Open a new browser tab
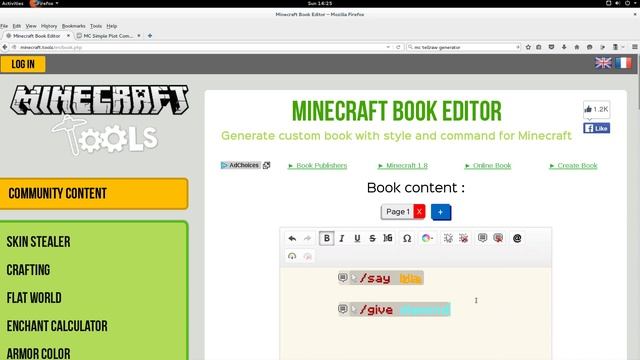This screenshot has height=360, width=640. (x=150, y=36)
